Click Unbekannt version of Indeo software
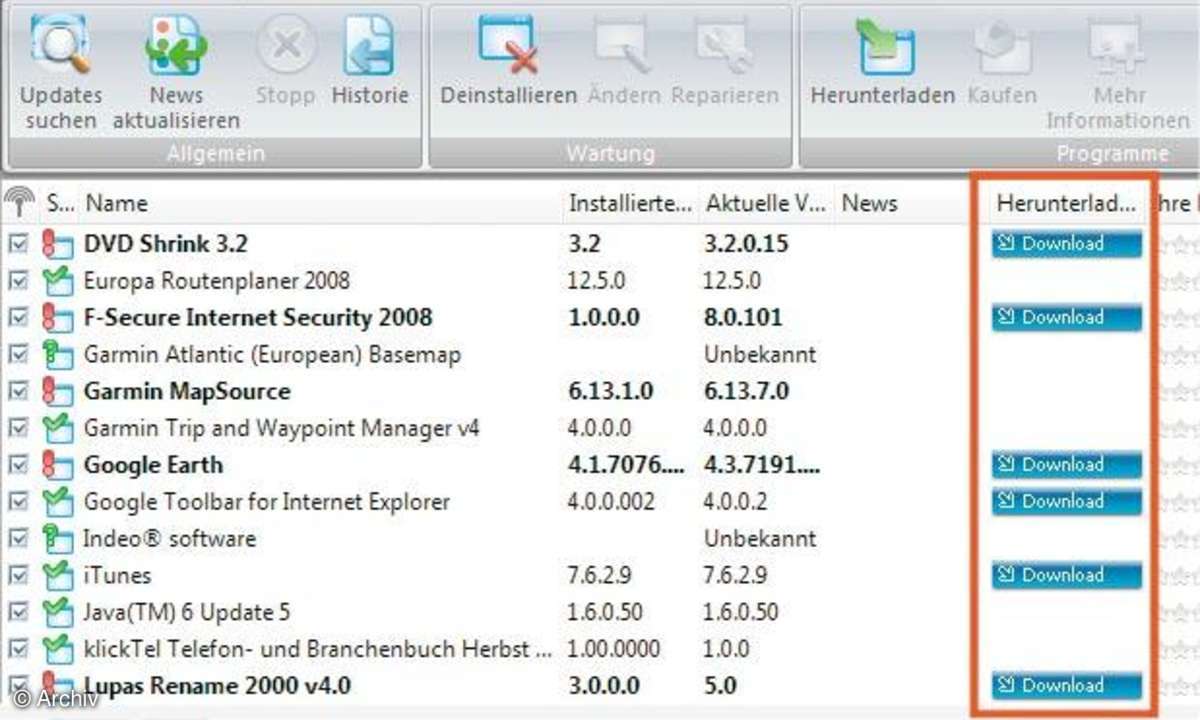 pos(760,539)
